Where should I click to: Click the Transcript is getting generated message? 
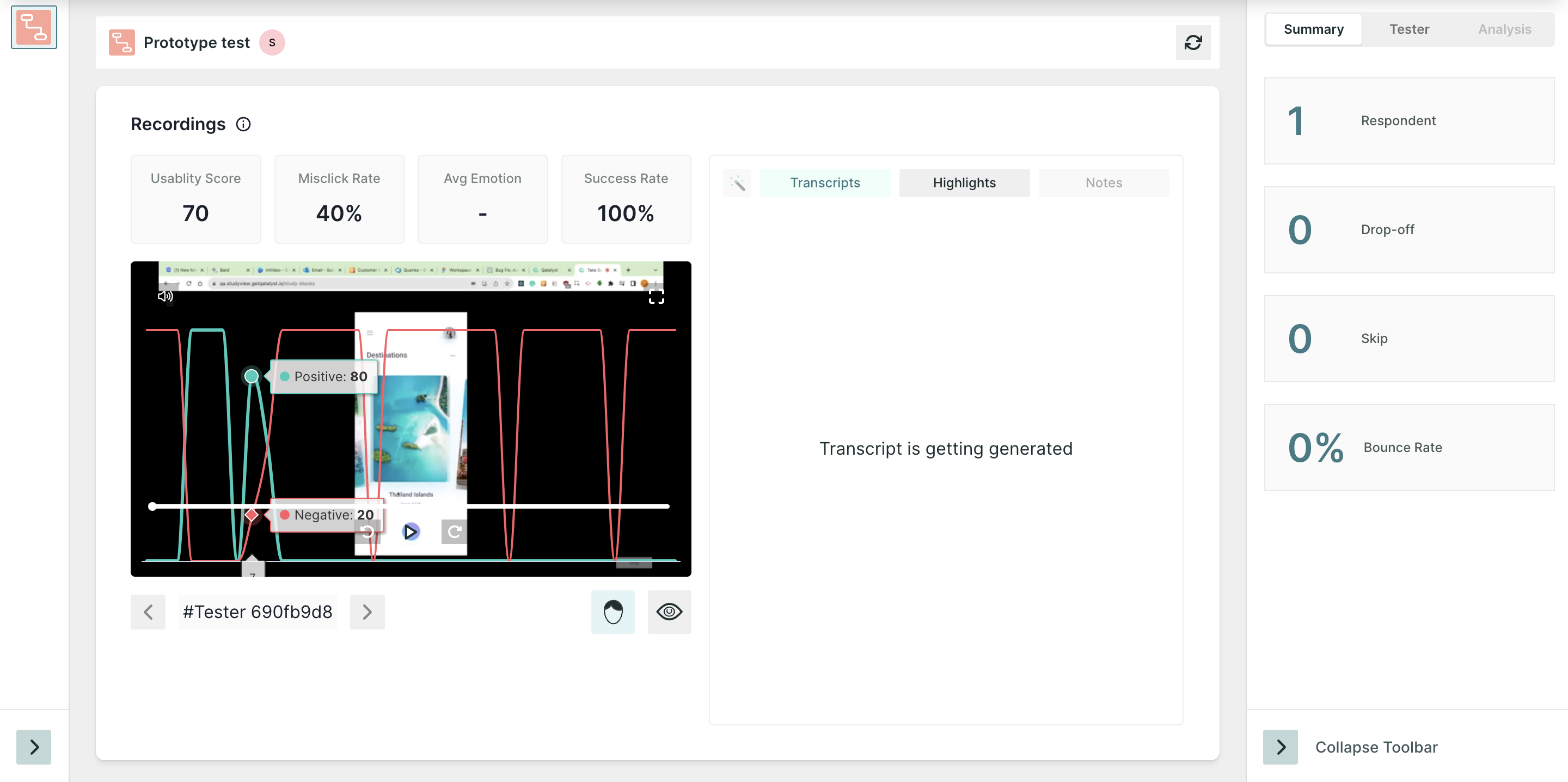point(946,448)
